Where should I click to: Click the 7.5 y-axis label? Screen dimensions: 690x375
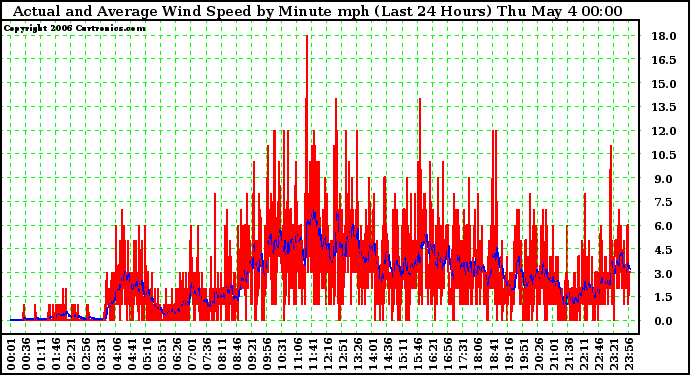[x=664, y=202]
